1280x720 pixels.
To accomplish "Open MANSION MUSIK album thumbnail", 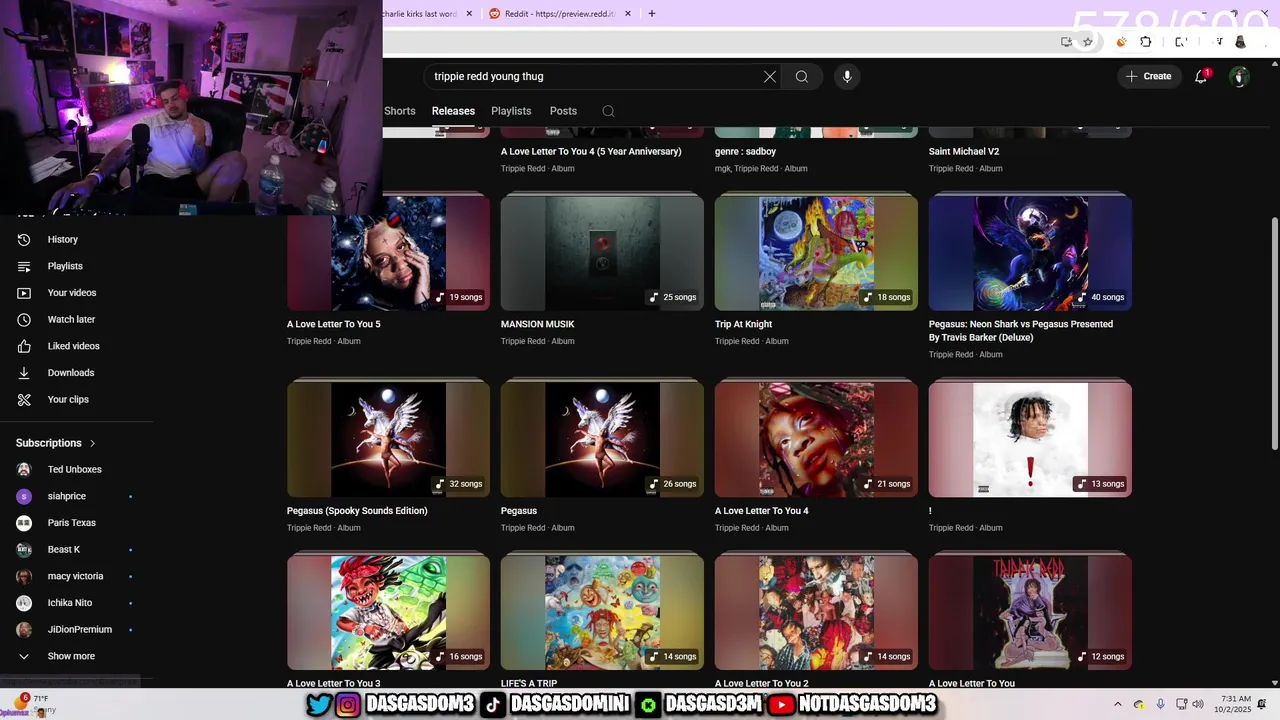I will (x=602, y=253).
